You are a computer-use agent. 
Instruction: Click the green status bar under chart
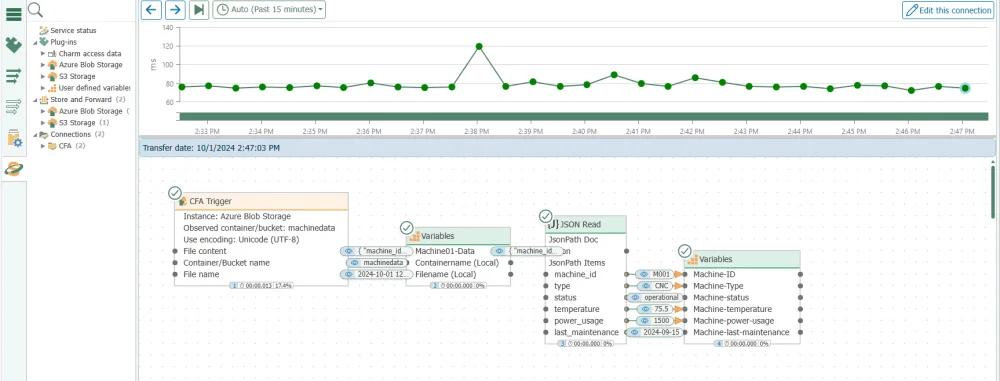pos(583,116)
